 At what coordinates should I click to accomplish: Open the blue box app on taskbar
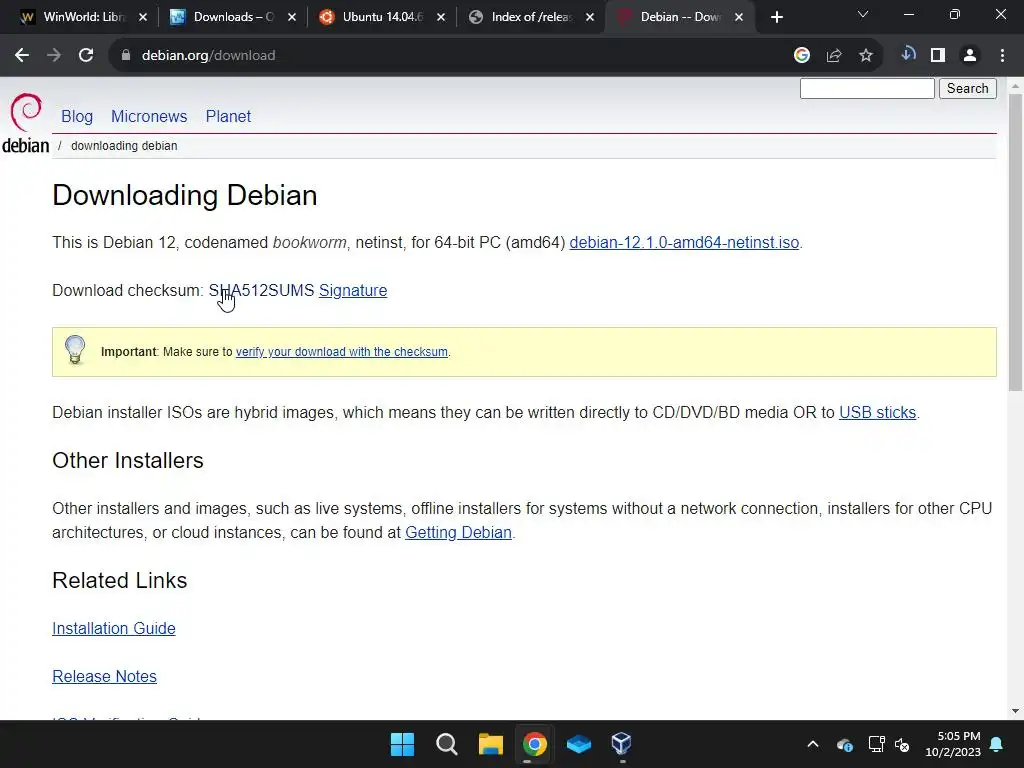(x=579, y=744)
